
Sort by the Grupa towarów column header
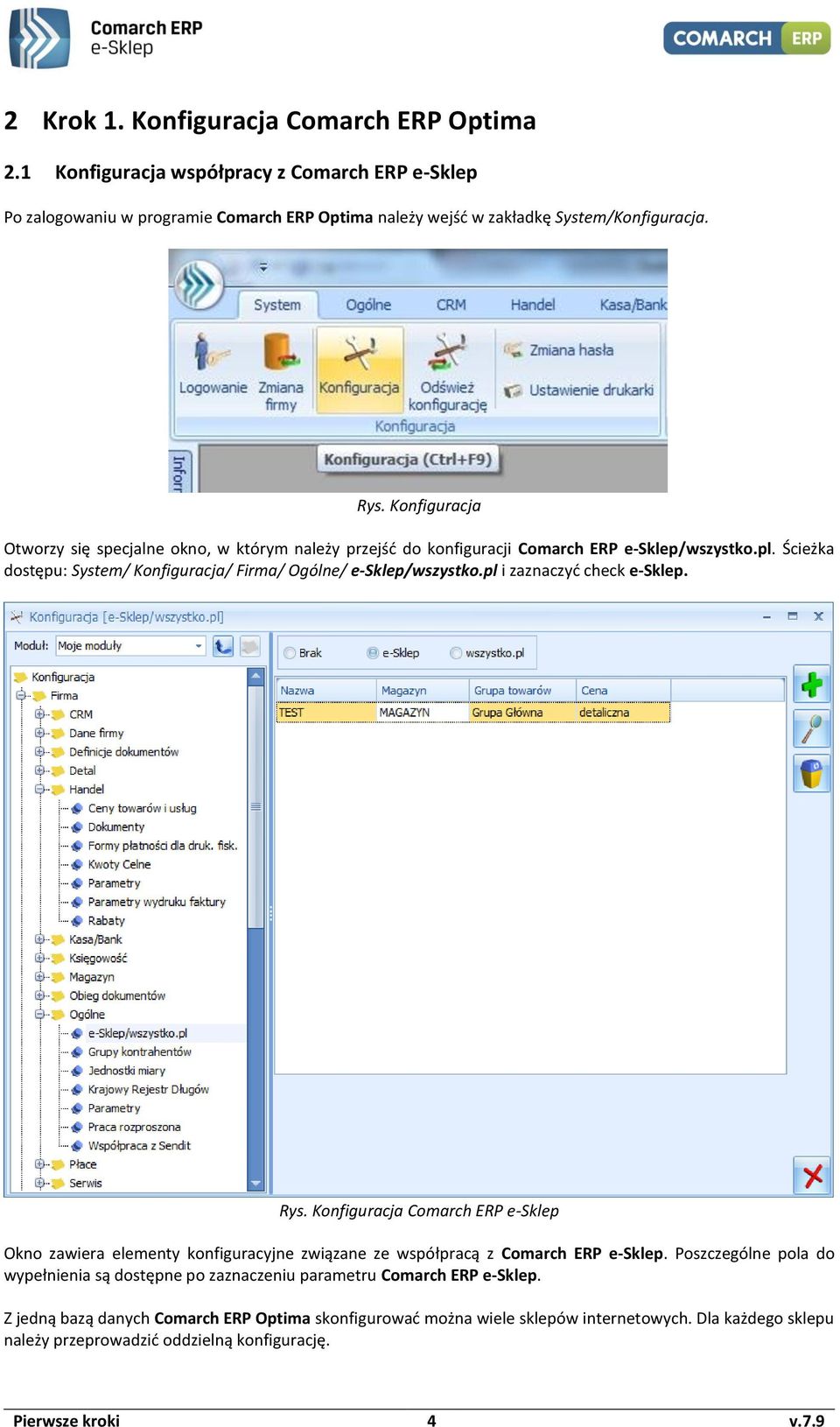point(523,691)
